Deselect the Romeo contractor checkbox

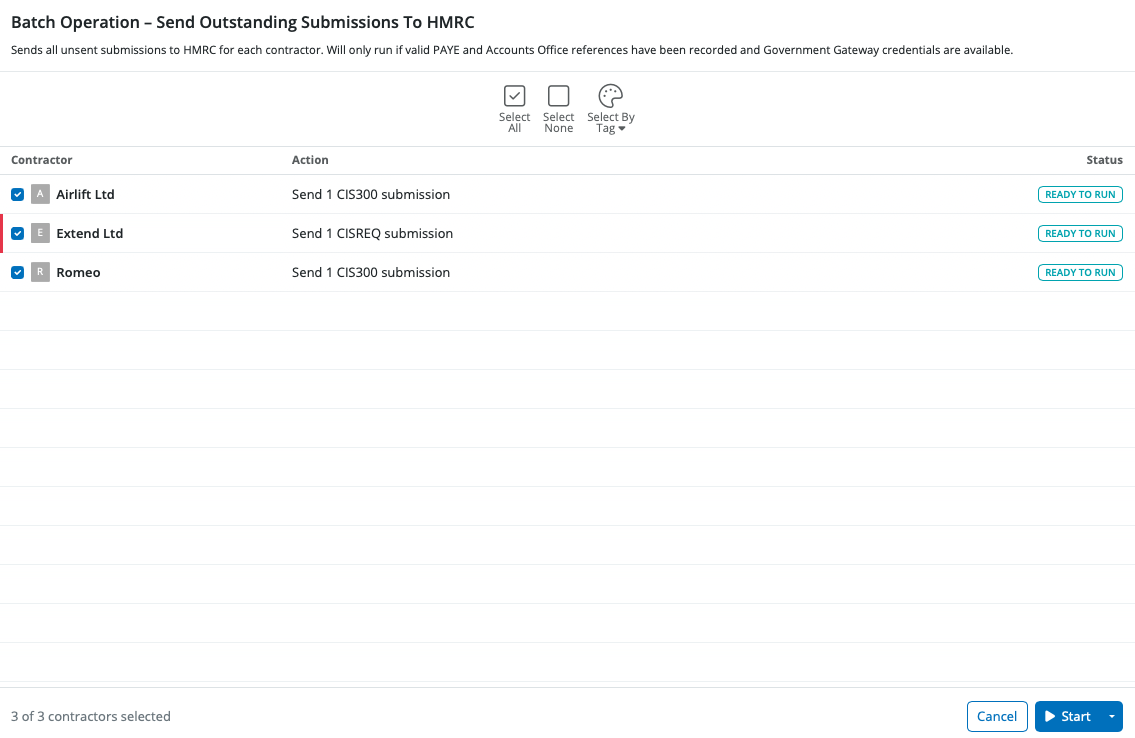click(x=17, y=272)
